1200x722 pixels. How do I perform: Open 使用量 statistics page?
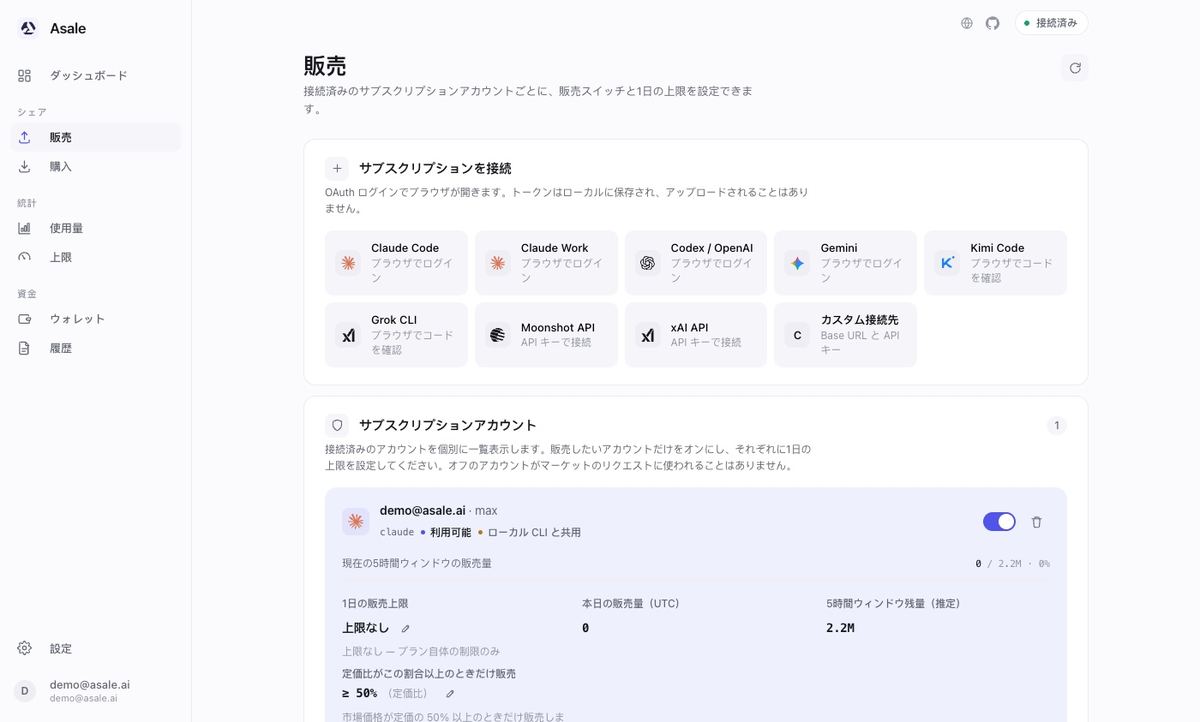click(96, 228)
